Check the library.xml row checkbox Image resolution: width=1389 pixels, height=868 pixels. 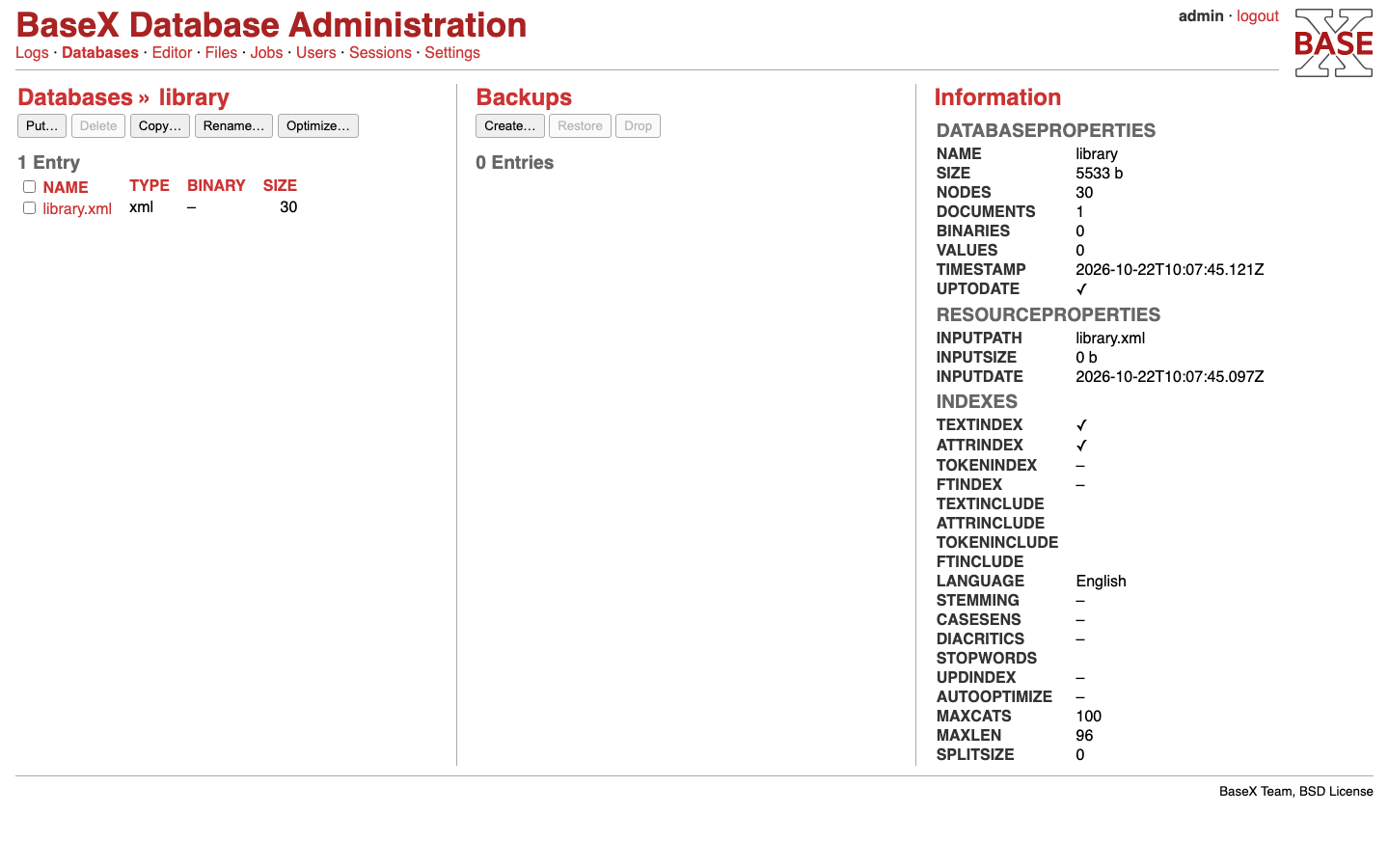29,208
